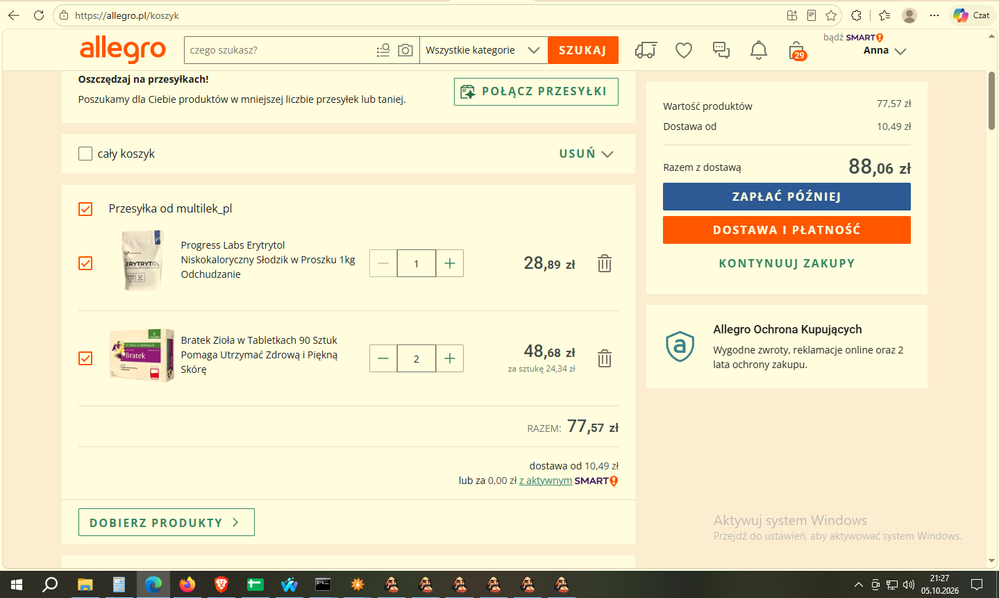
Task: Open browser profile avatar
Action: [909, 15]
